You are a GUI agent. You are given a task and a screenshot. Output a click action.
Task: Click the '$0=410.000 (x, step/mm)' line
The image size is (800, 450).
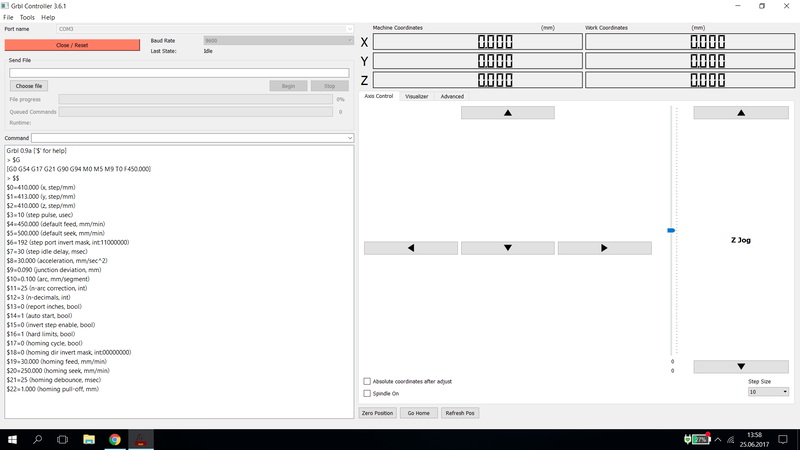(x=41, y=187)
